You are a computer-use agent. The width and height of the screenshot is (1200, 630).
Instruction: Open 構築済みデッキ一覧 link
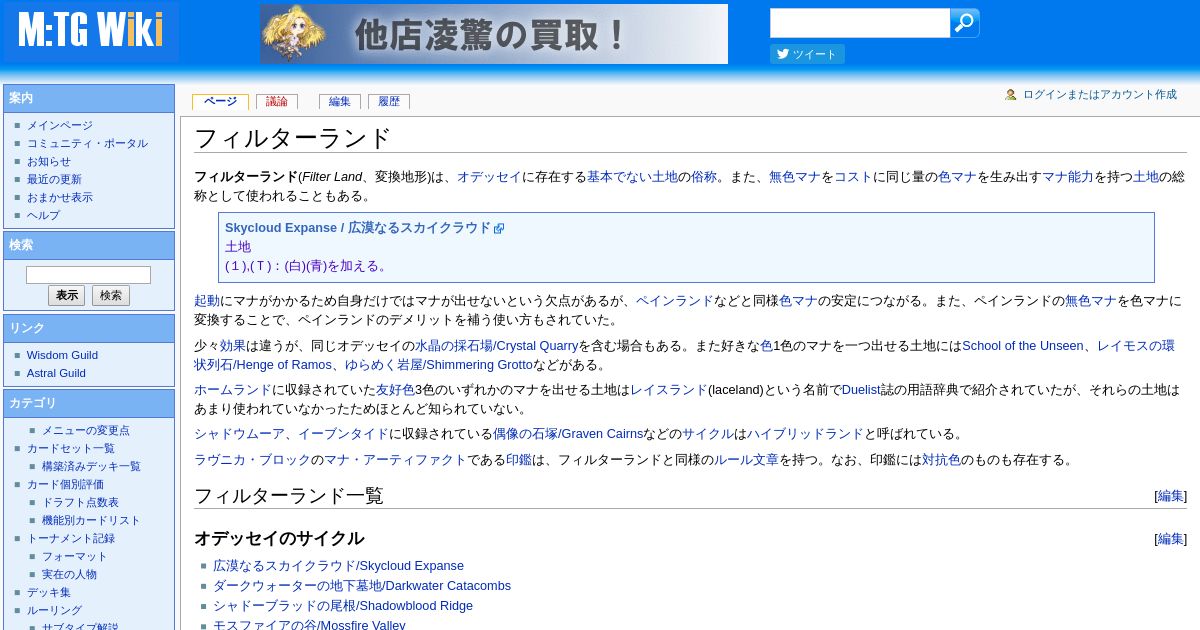point(91,467)
